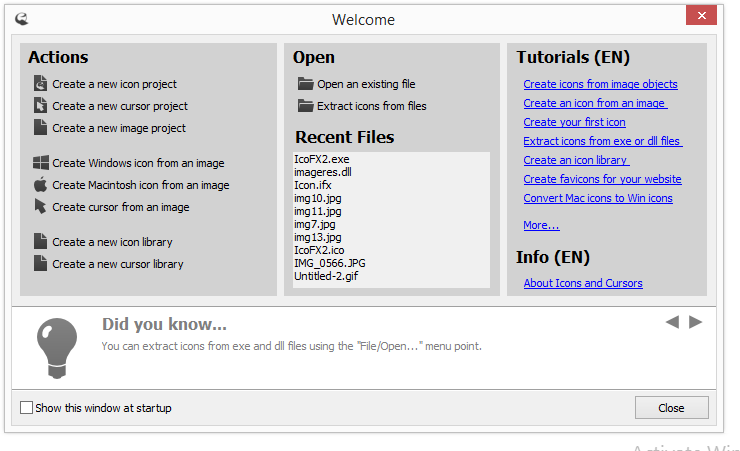Show the next tip with right arrow
Image resolution: width=740 pixels, height=451 pixels.
tap(696, 322)
